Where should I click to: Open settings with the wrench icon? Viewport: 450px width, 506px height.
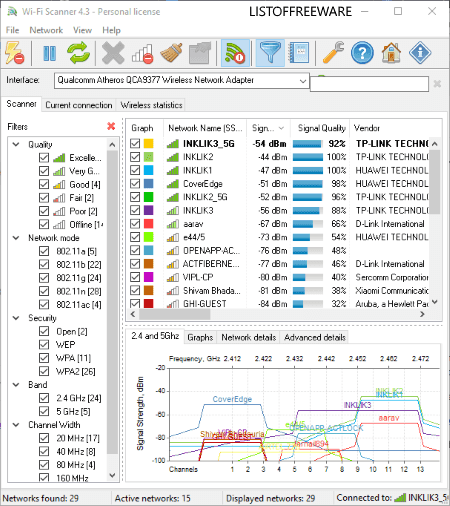333,53
